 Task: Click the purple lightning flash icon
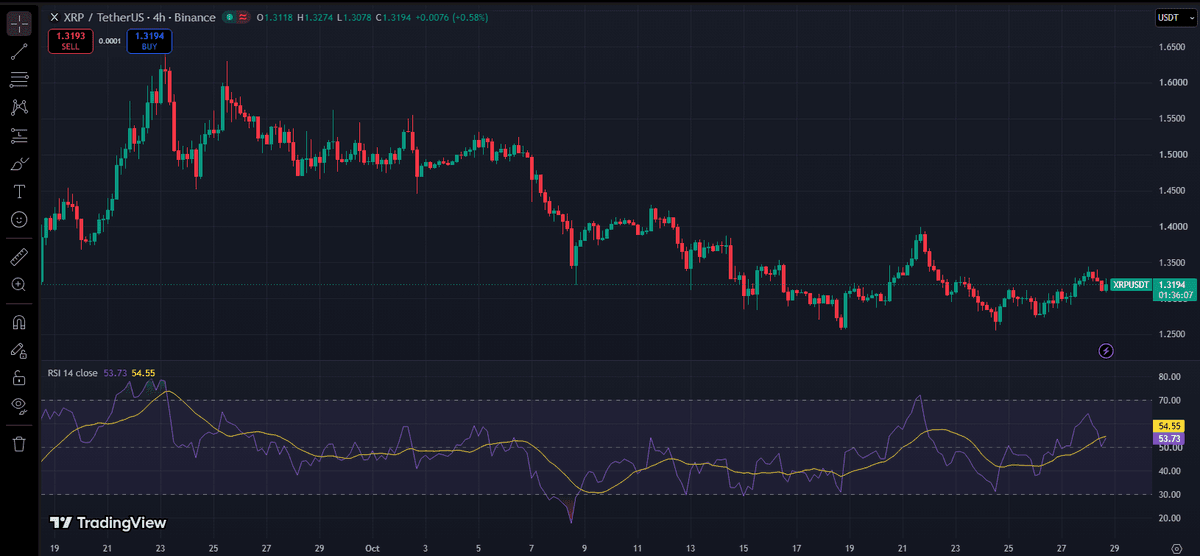coord(1106,351)
